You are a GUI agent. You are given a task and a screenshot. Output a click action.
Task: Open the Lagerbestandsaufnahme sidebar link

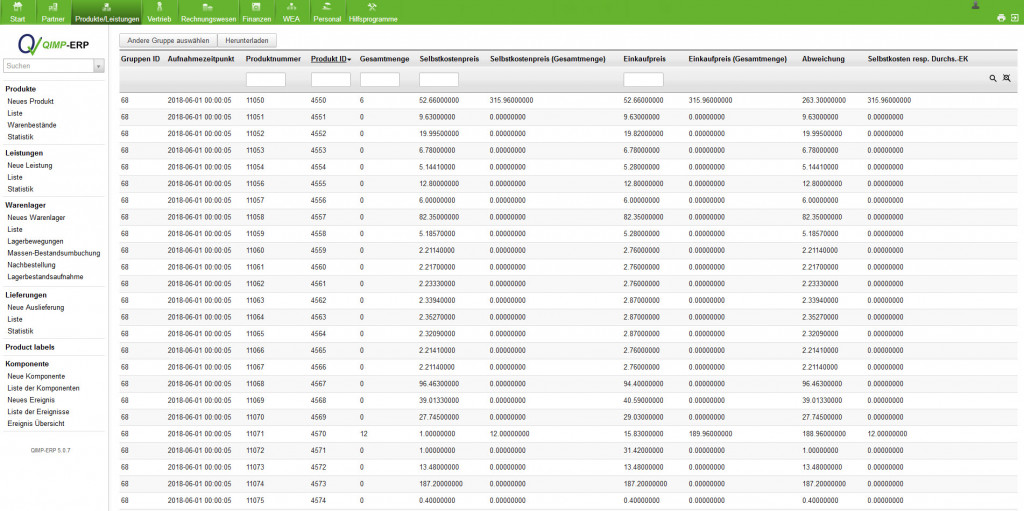point(45,276)
